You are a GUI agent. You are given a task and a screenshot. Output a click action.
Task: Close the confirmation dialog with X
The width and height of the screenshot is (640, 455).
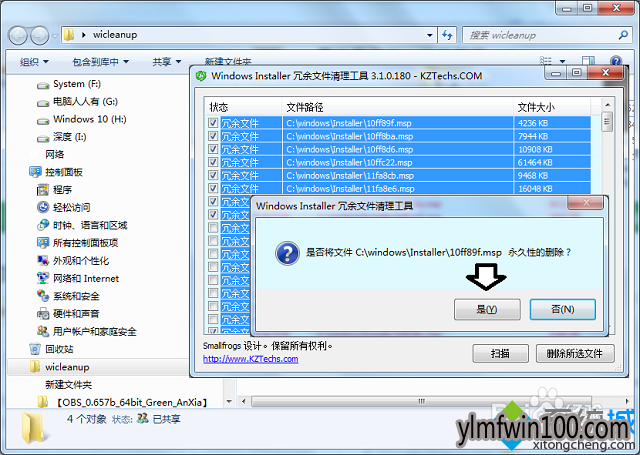pyautogui.click(x=586, y=202)
